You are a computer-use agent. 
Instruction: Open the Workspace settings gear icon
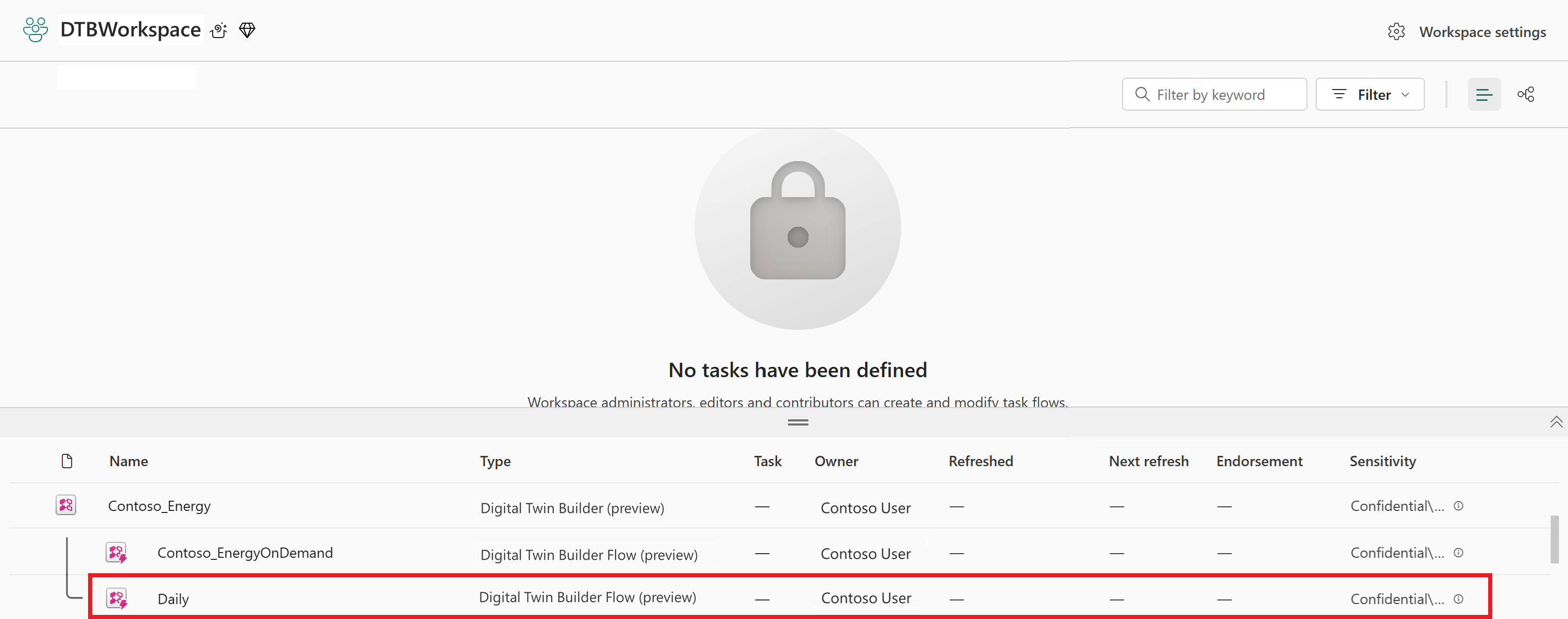[1397, 31]
